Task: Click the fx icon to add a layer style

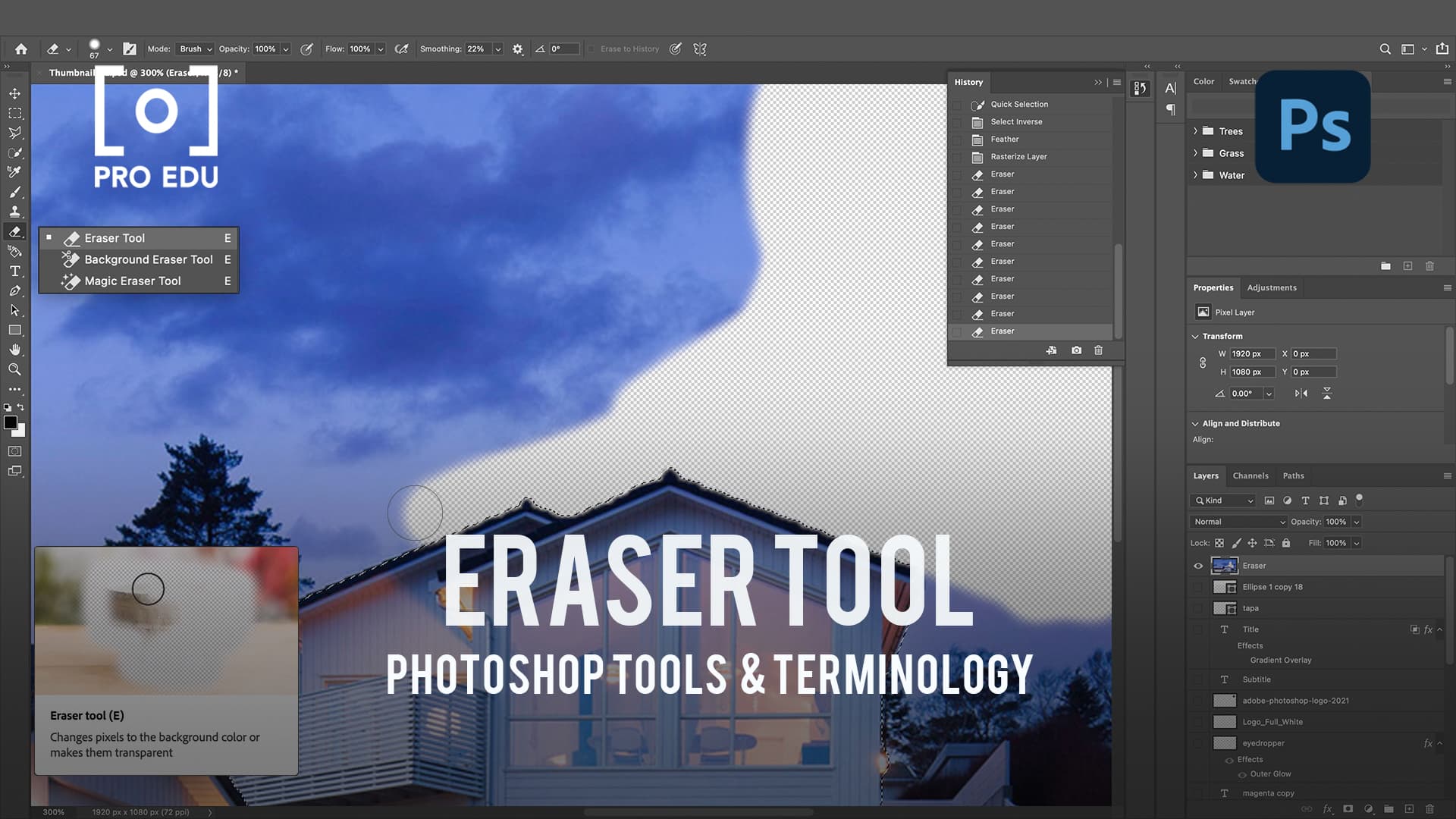Action: click(x=1327, y=808)
